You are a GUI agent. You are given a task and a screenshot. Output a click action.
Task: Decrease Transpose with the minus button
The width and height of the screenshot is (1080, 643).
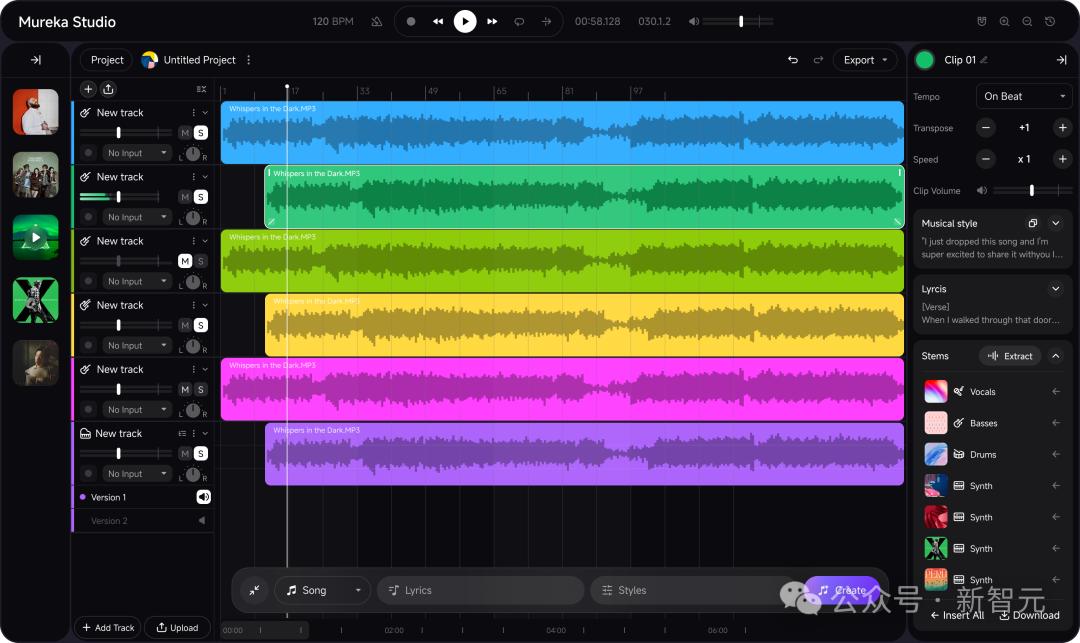986,128
